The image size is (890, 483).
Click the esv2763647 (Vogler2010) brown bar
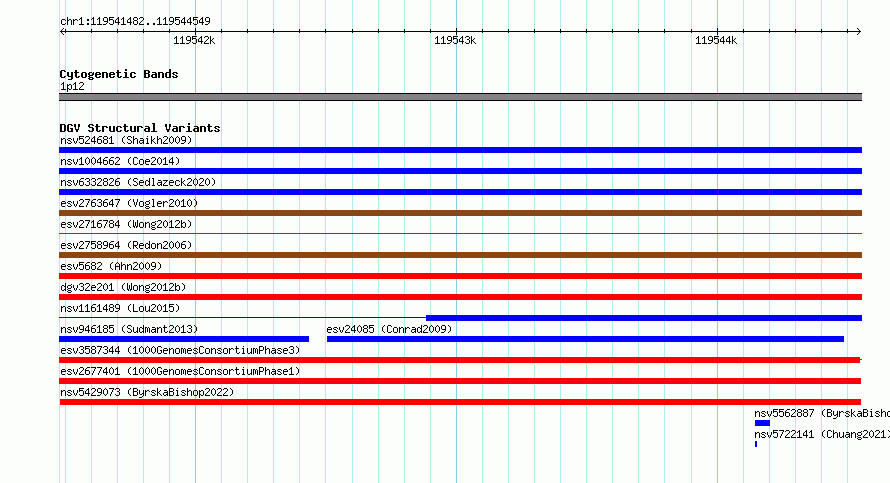click(460, 213)
